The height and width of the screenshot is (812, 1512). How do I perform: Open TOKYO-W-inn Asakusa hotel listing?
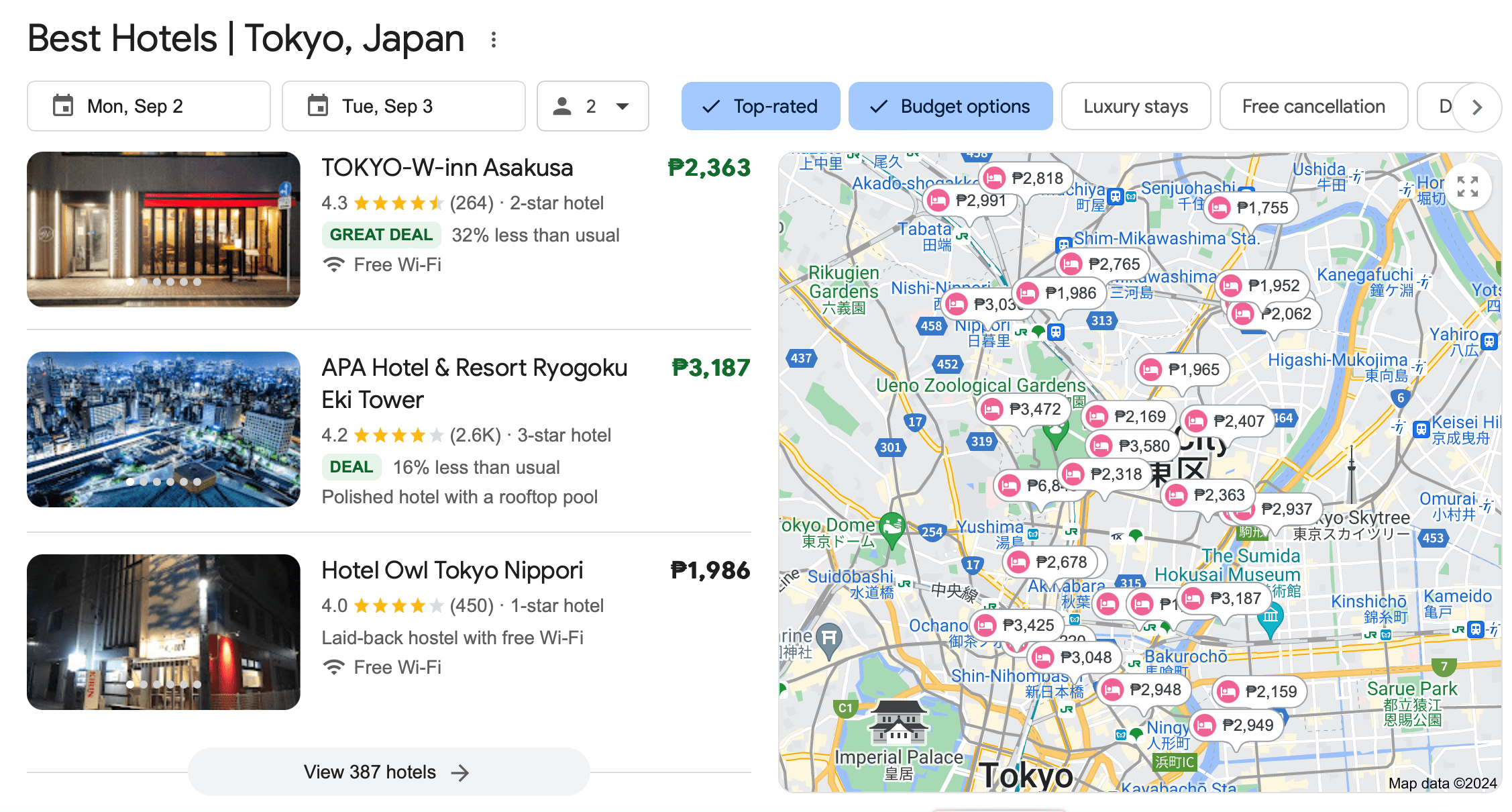[x=447, y=168]
